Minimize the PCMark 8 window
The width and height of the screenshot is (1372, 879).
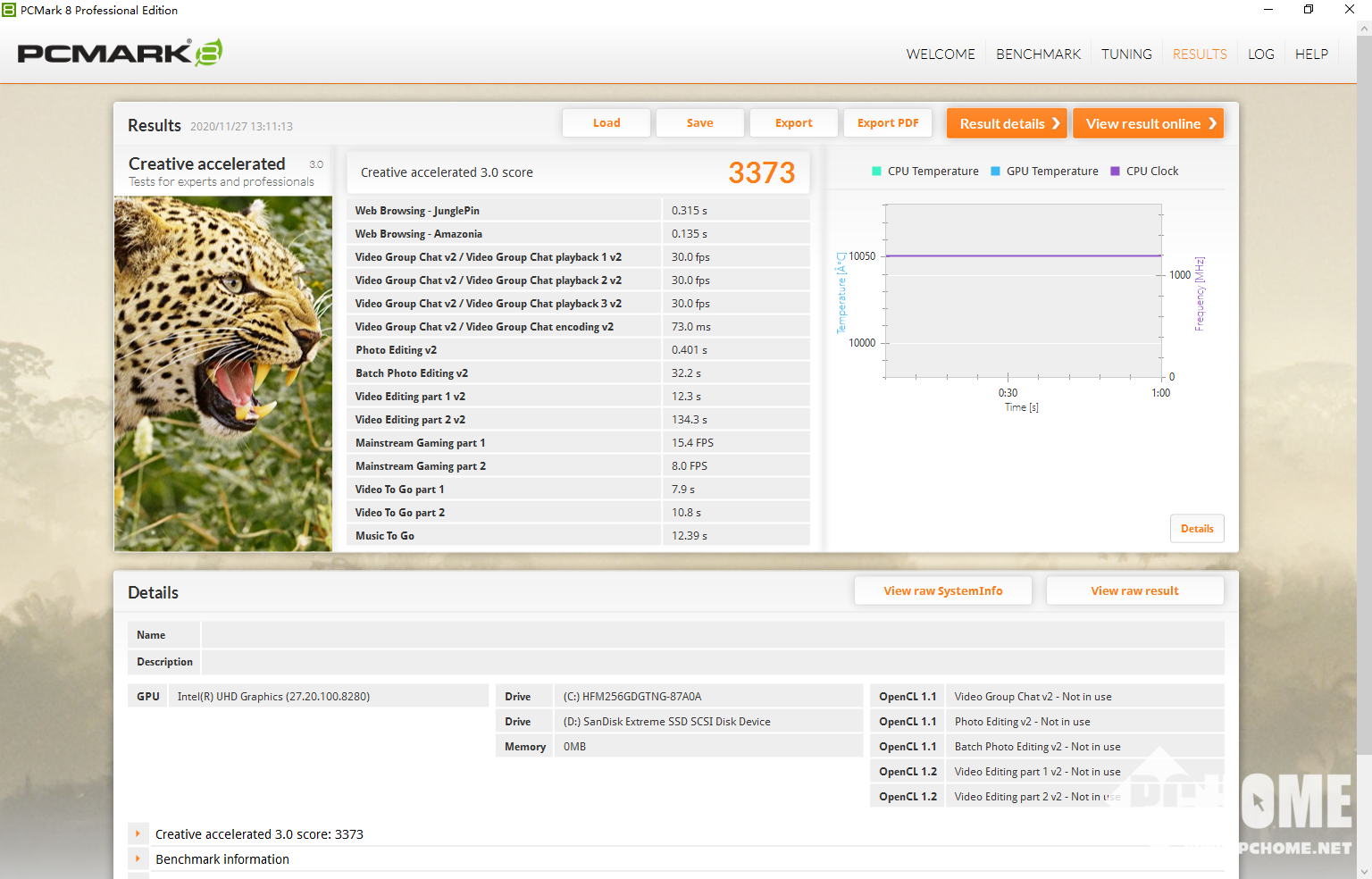1268,10
